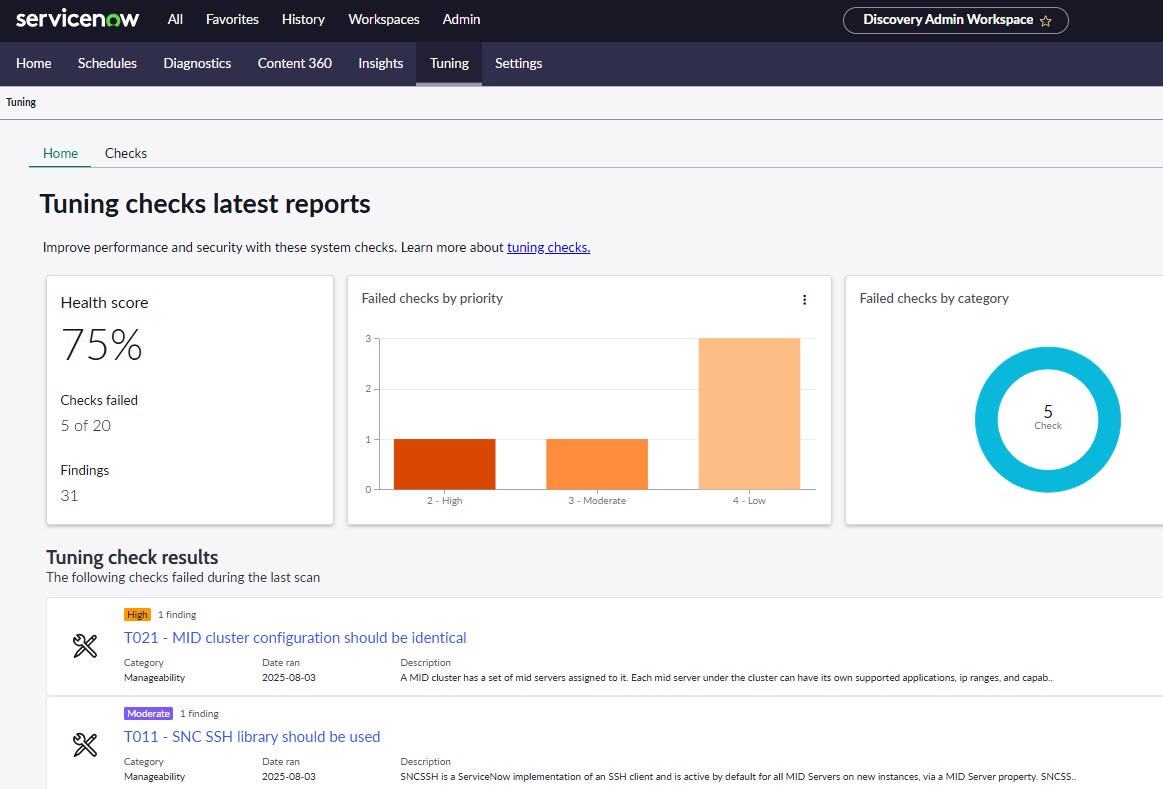The width and height of the screenshot is (1163, 789).
Task: Star the Discovery Admin Workspace favorite
Action: pyautogui.click(x=1045, y=20)
